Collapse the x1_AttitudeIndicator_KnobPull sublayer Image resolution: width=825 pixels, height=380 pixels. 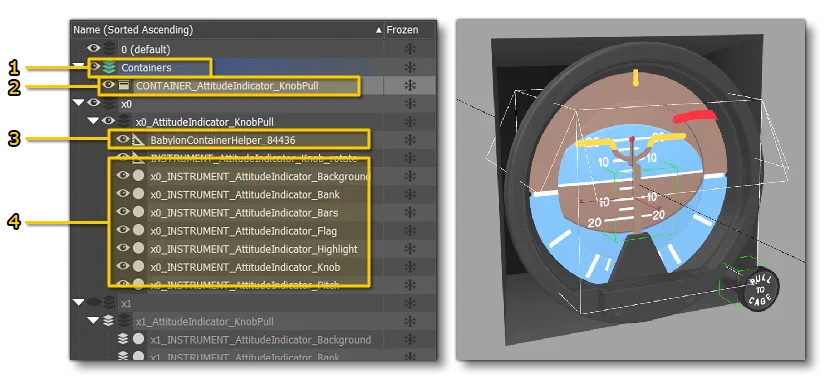(x=94, y=320)
